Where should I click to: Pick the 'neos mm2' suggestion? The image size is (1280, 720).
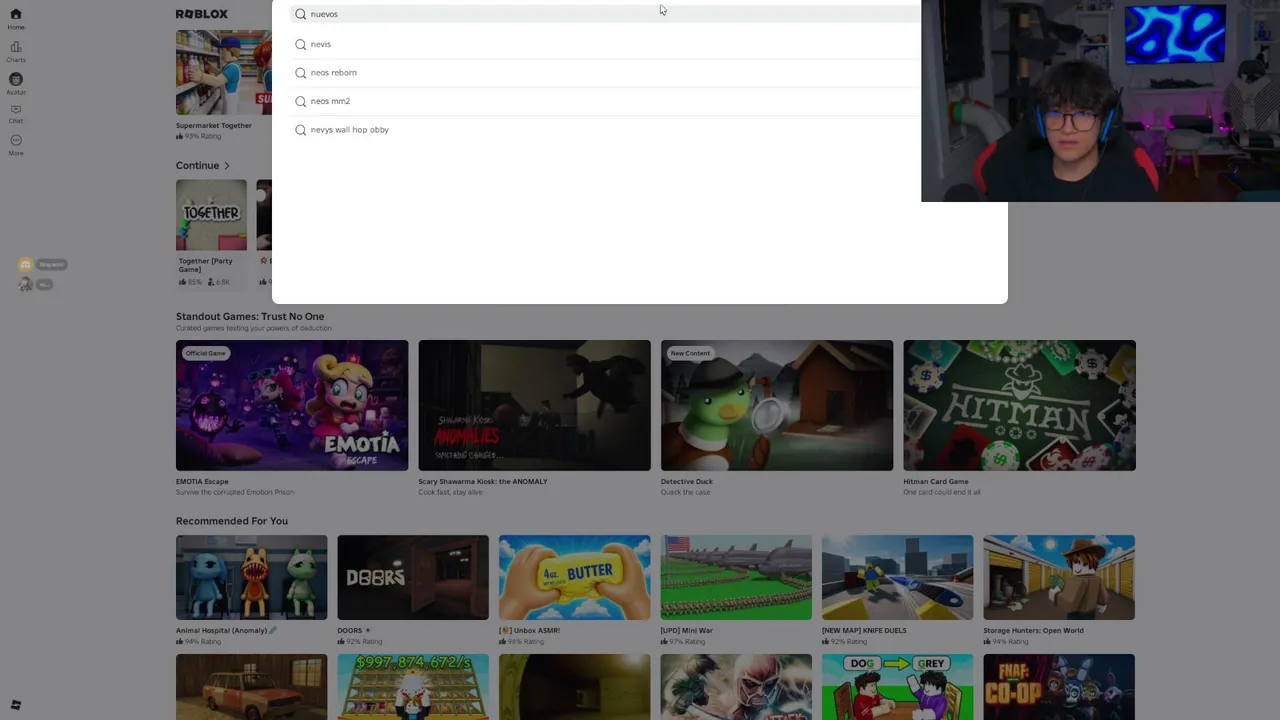point(605,101)
